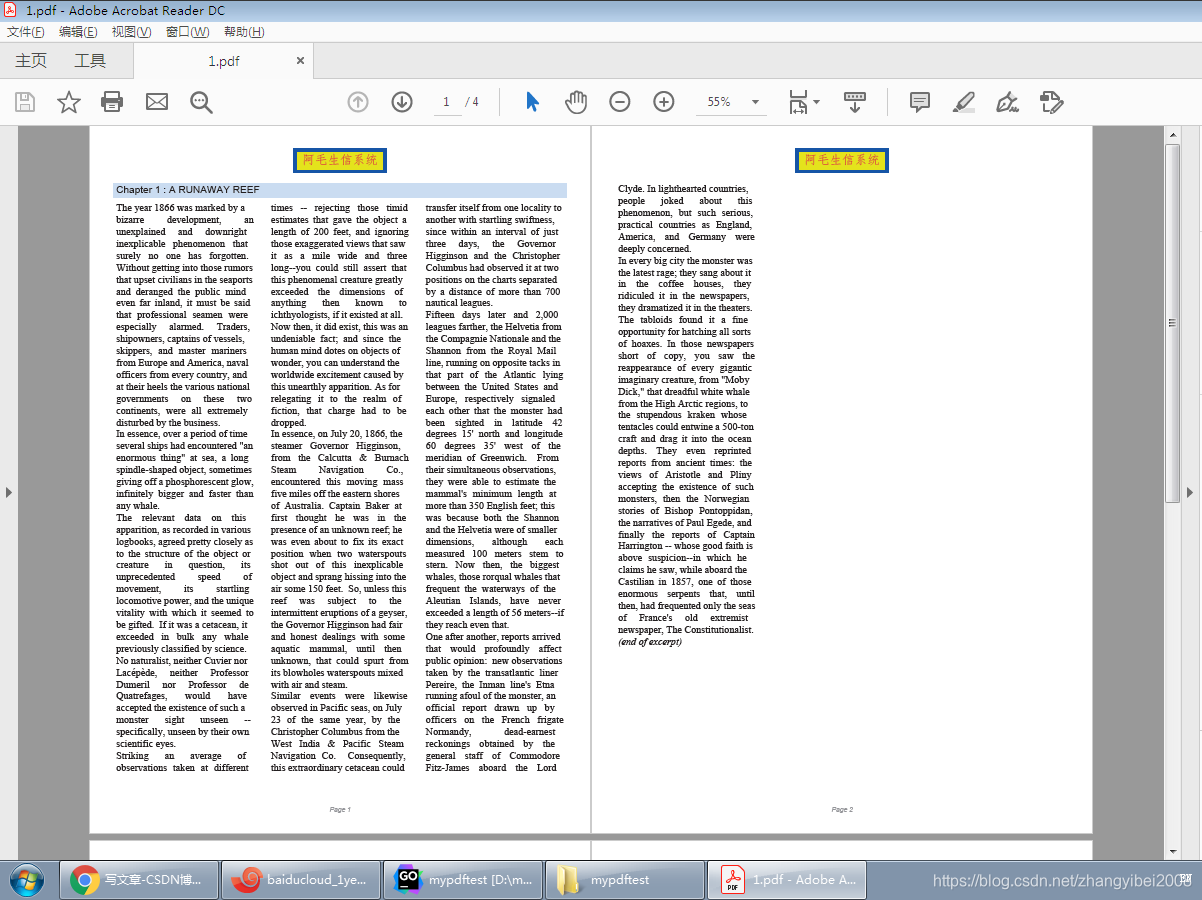Open the Windows Start button
1202x900 pixels.
[27, 880]
